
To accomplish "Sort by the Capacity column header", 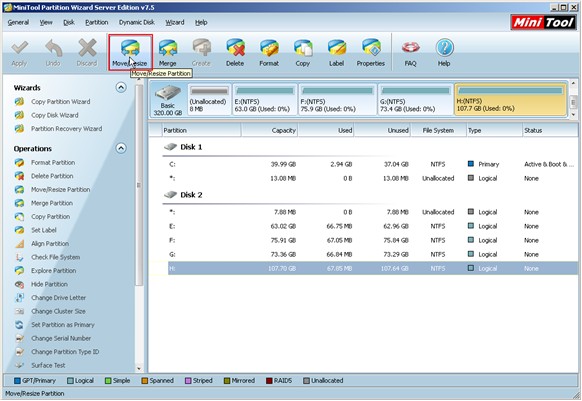I will pyautogui.click(x=269, y=131).
